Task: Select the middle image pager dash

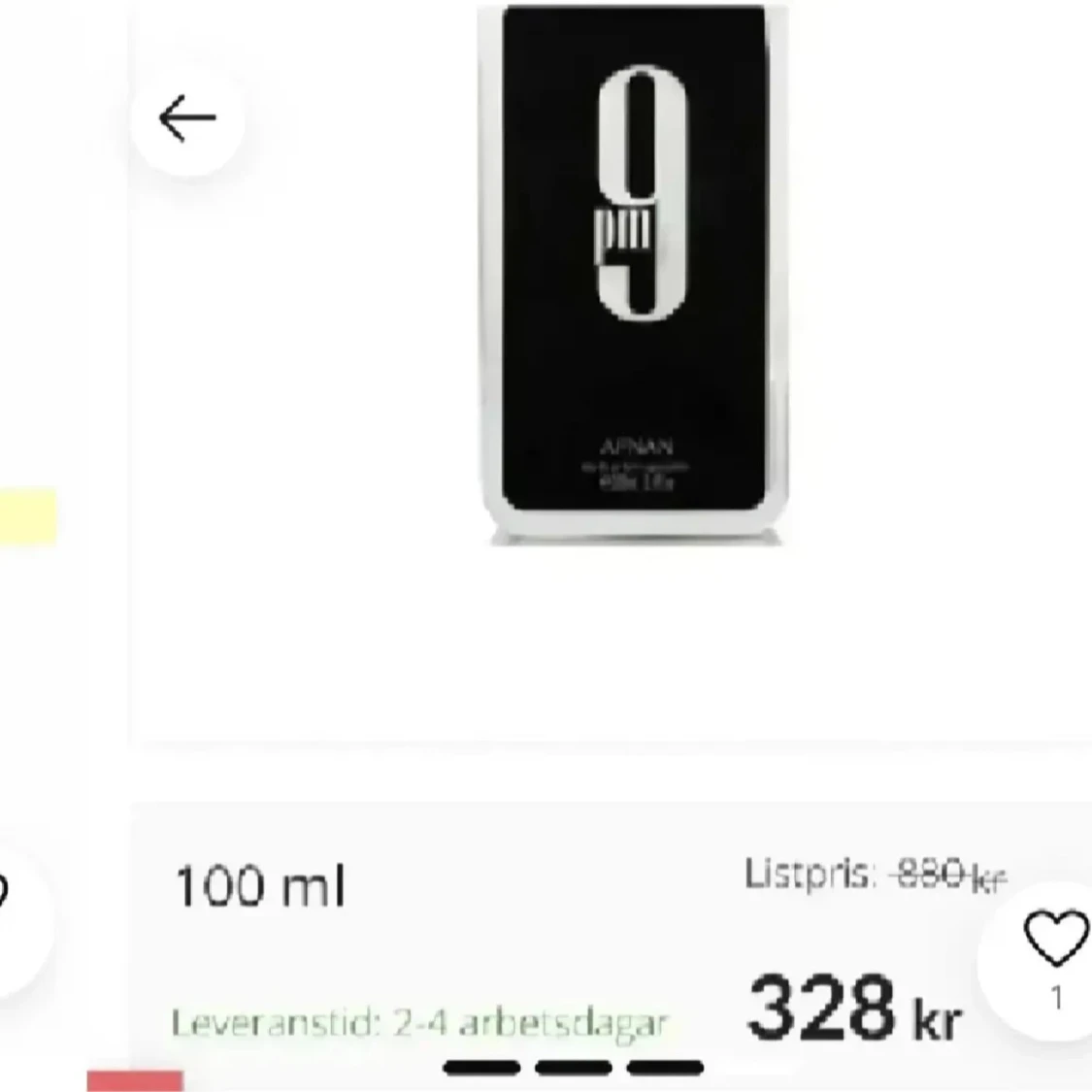Action: pyautogui.click(x=573, y=1068)
